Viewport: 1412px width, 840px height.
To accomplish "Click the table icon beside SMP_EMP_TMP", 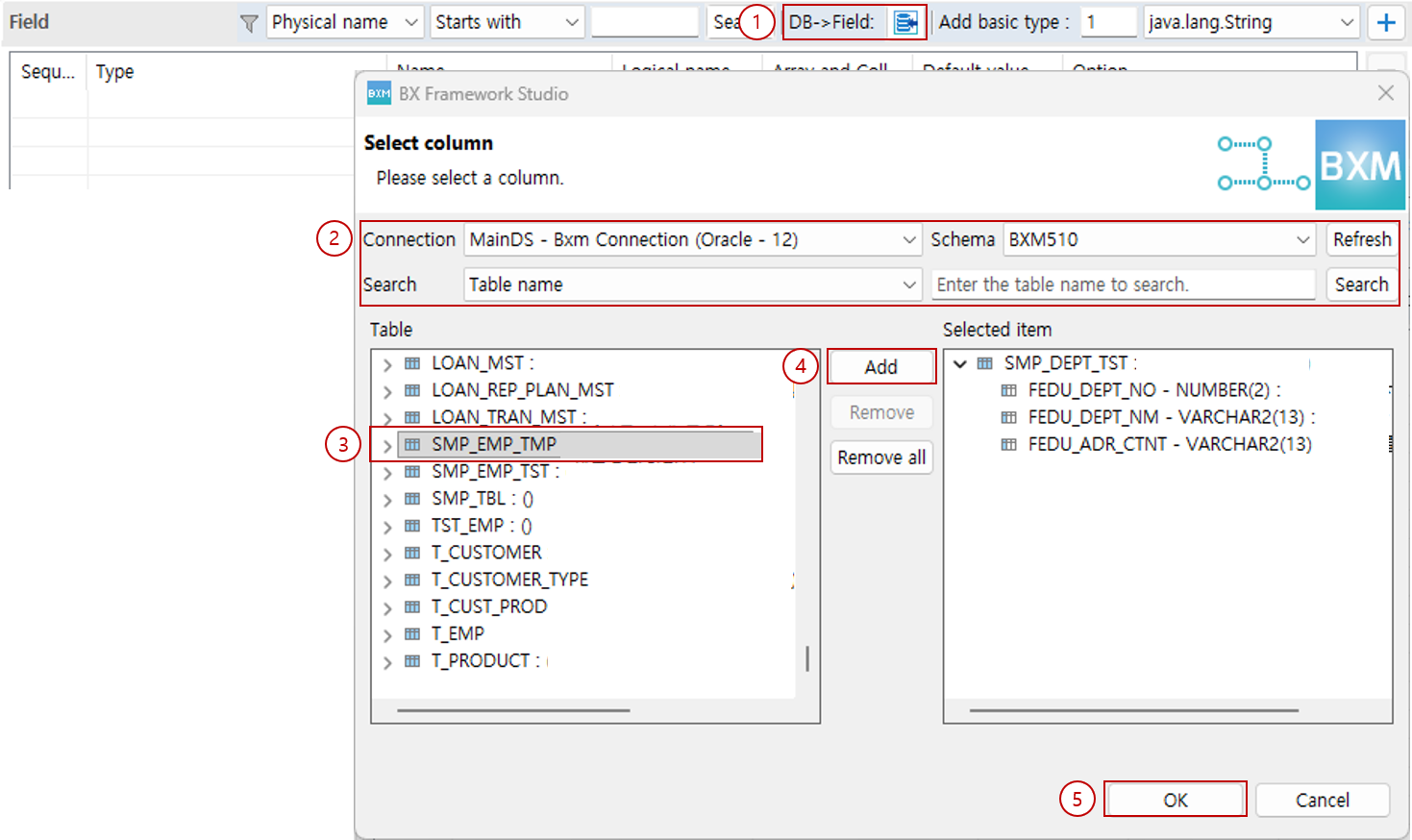I will point(411,444).
